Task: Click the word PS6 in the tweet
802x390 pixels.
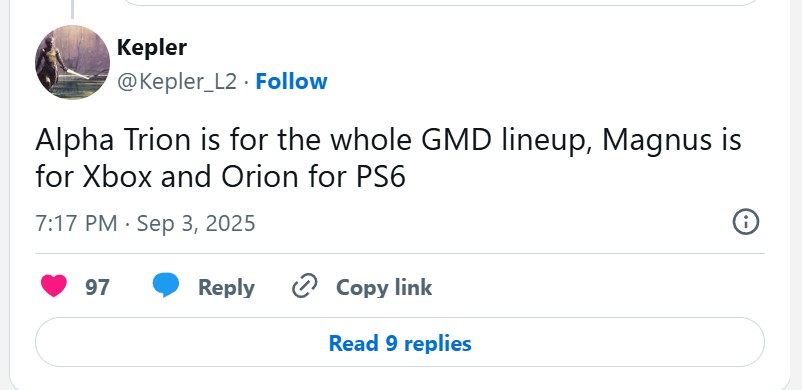Action: pos(380,177)
